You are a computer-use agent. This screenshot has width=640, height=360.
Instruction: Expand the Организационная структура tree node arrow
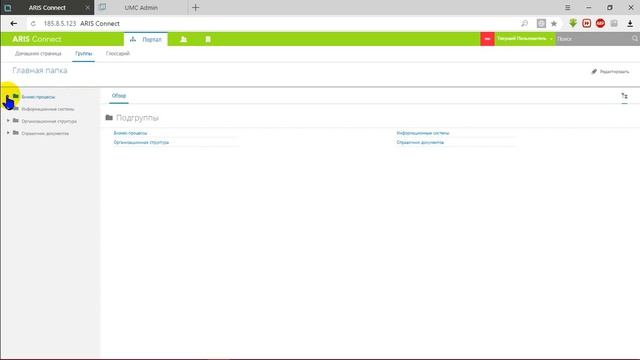click(8, 121)
